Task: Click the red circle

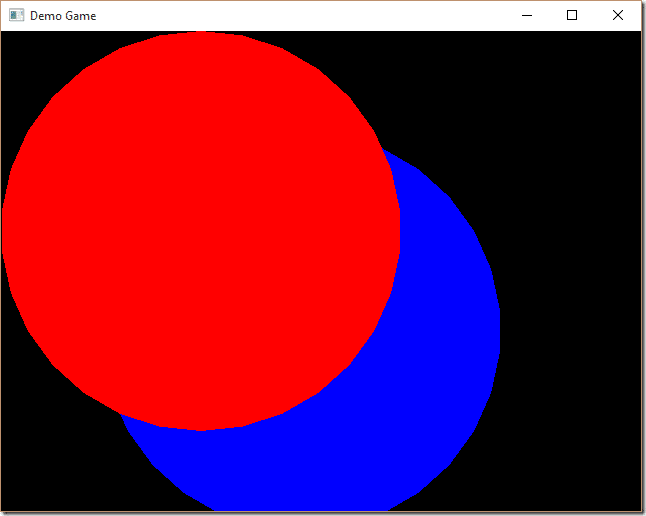Action: [x=201, y=231]
